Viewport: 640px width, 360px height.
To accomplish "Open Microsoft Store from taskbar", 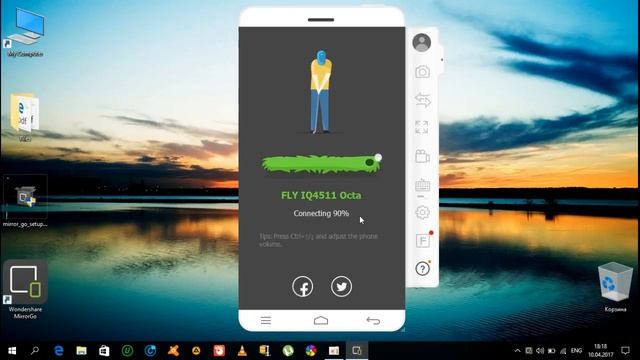I will click(104, 351).
